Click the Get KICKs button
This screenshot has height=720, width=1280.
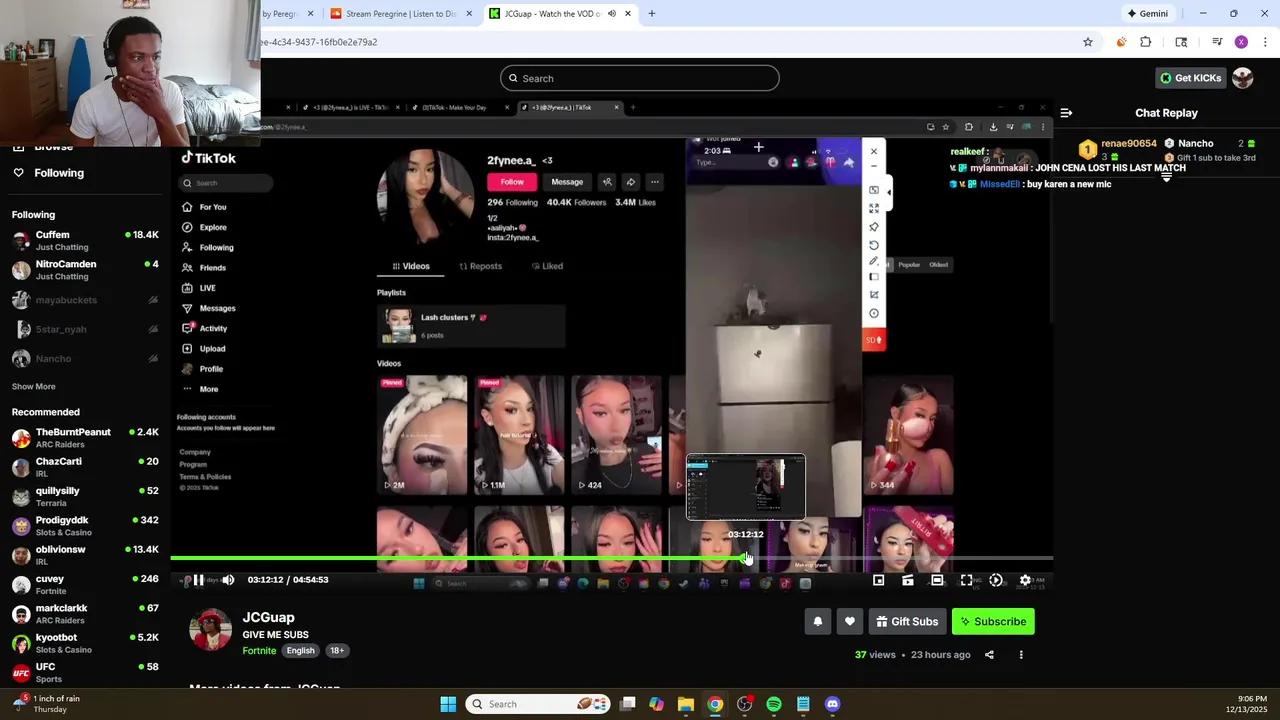pyautogui.click(x=1191, y=78)
